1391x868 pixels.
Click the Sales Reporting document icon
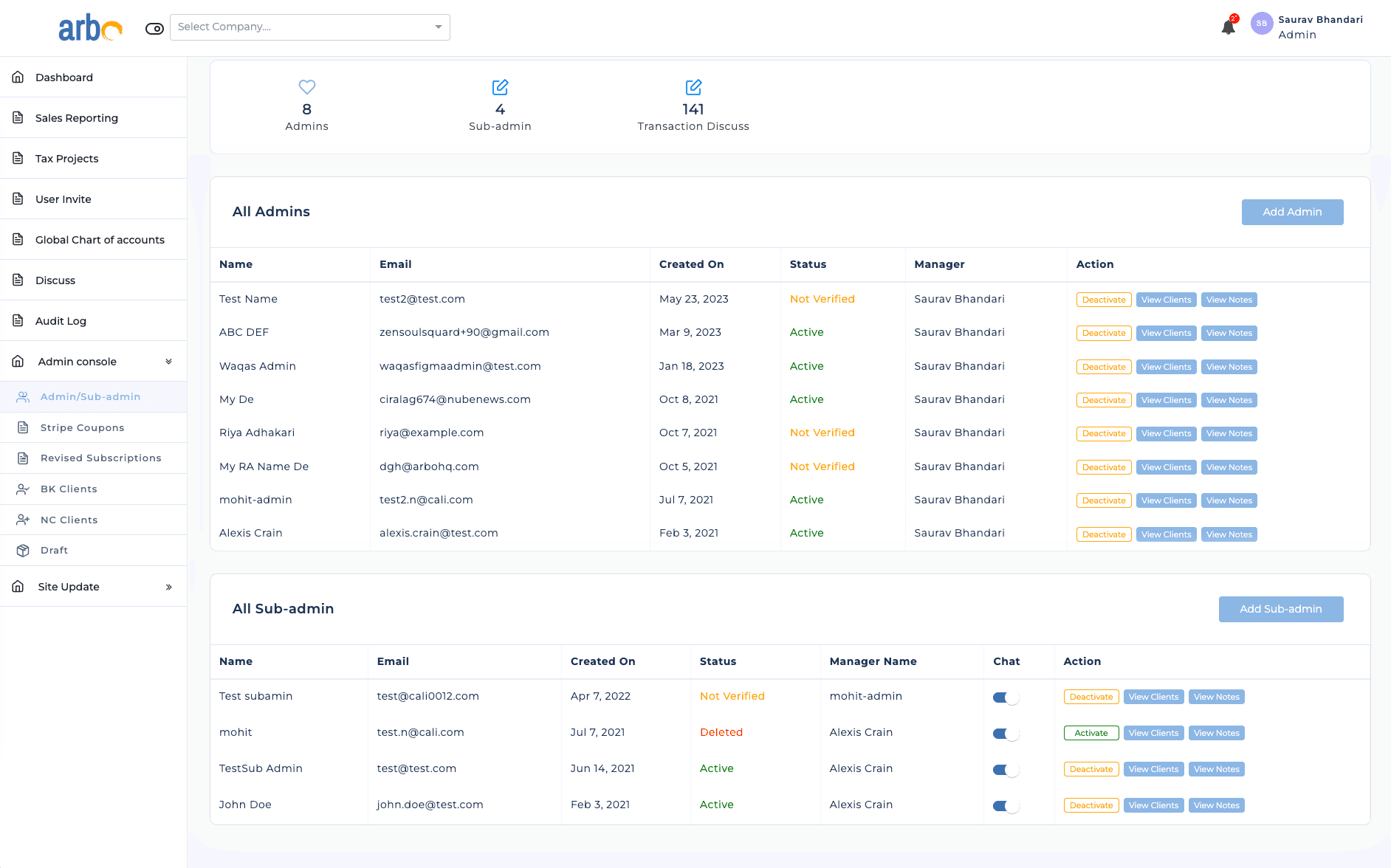(18, 117)
